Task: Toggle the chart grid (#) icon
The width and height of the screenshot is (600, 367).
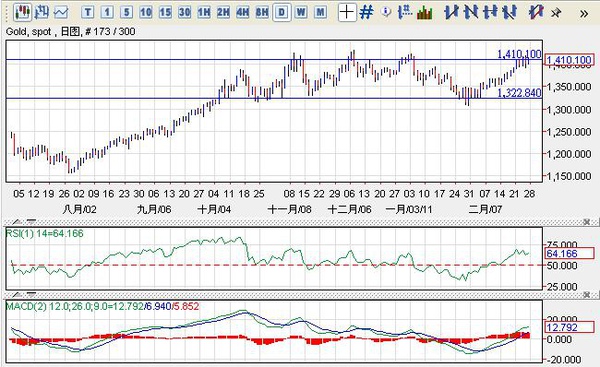Action: [x=367, y=12]
